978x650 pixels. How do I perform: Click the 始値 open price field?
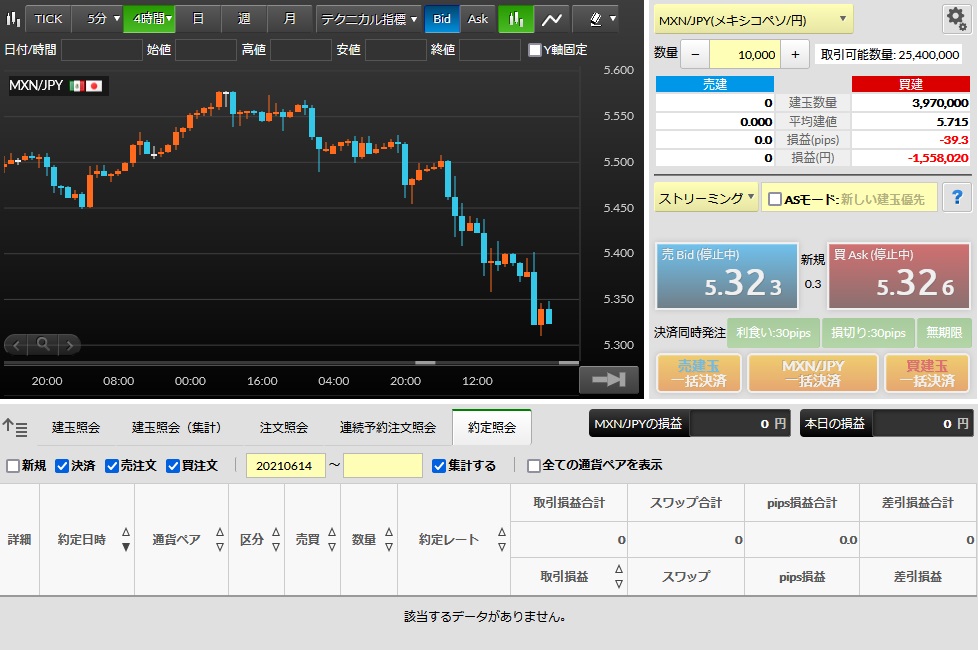tap(206, 50)
